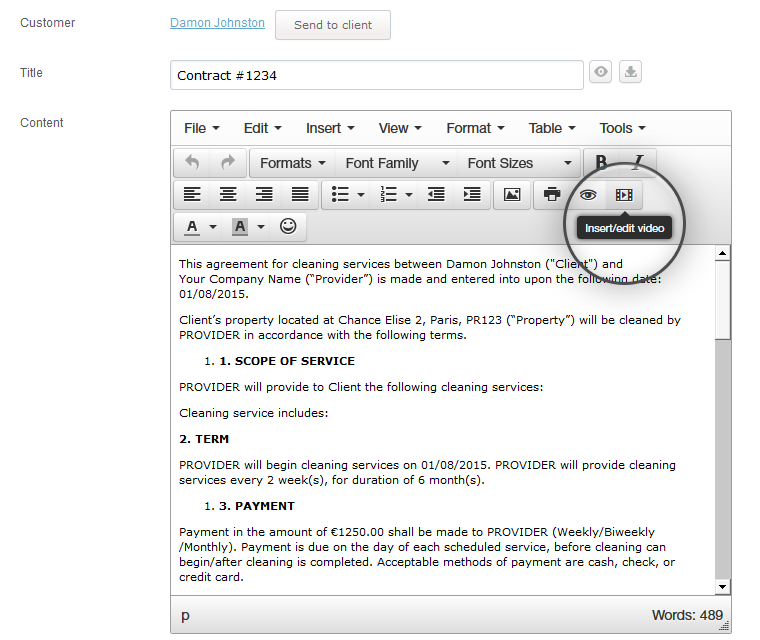The width and height of the screenshot is (760, 640).
Task: Open bullet list style dropdown arrow
Action: click(361, 195)
